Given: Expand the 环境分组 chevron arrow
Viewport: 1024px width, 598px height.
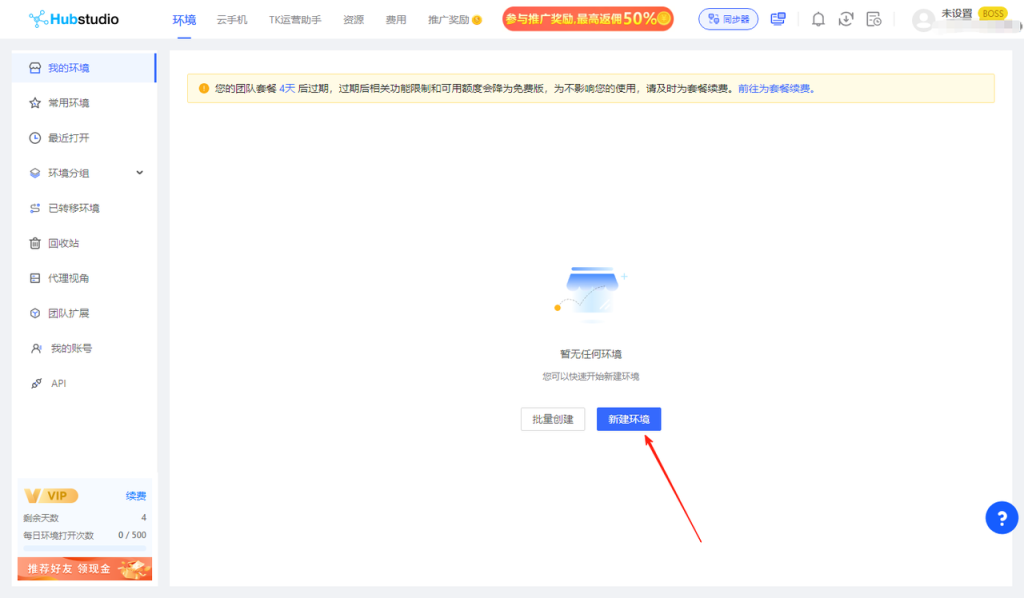Looking at the screenshot, I should 140,173.
